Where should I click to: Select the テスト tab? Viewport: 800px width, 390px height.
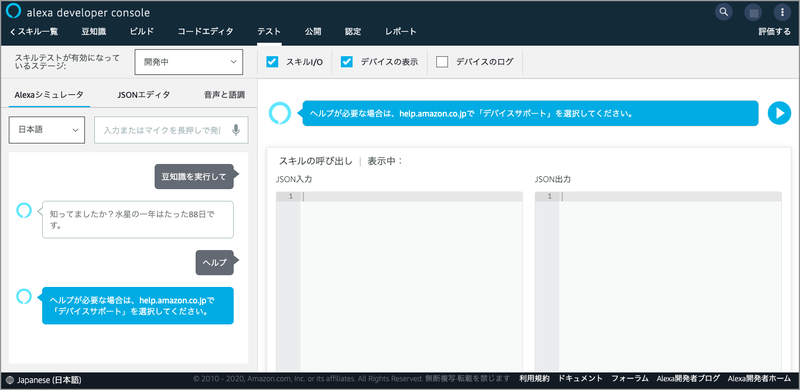pyautogui.click(x=269, y=32)
